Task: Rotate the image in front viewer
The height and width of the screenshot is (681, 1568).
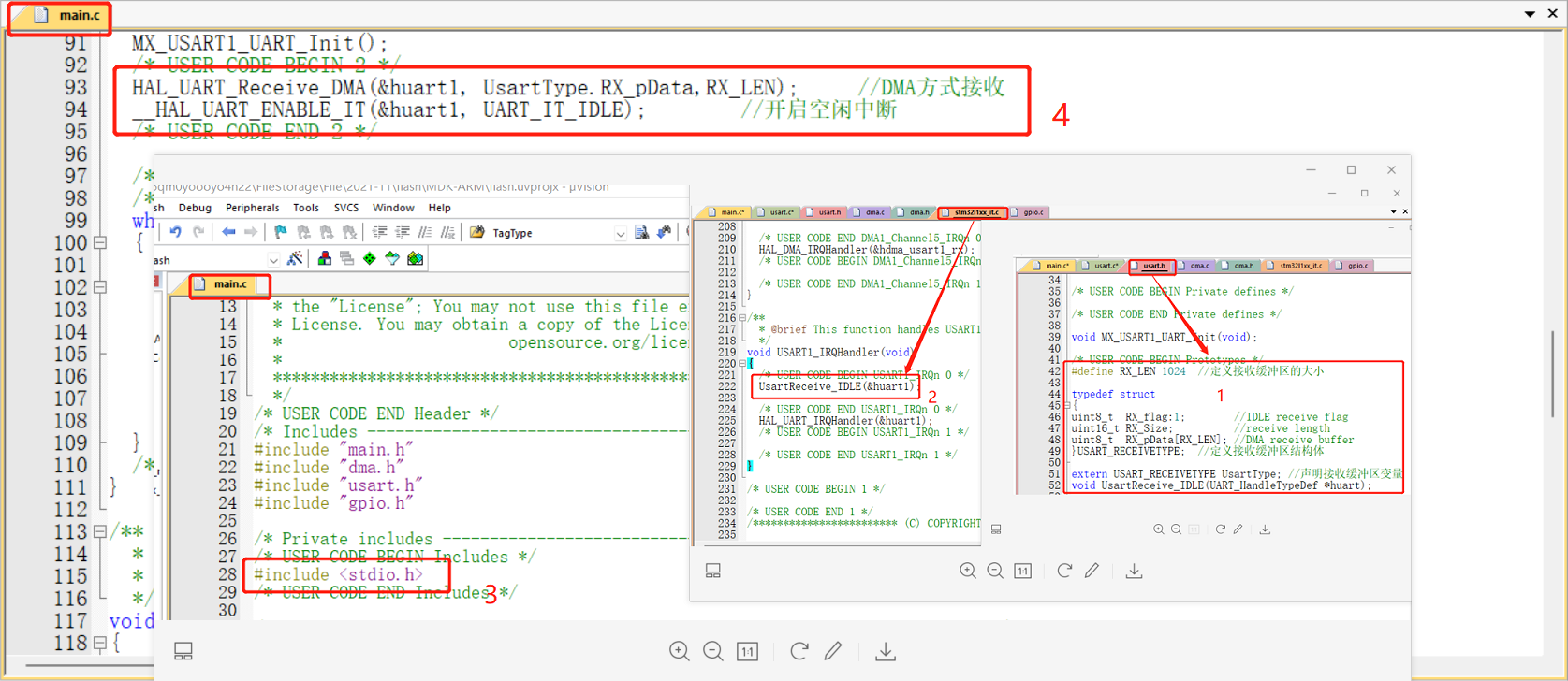Action: pyautogui.click(x=799, y=651)
